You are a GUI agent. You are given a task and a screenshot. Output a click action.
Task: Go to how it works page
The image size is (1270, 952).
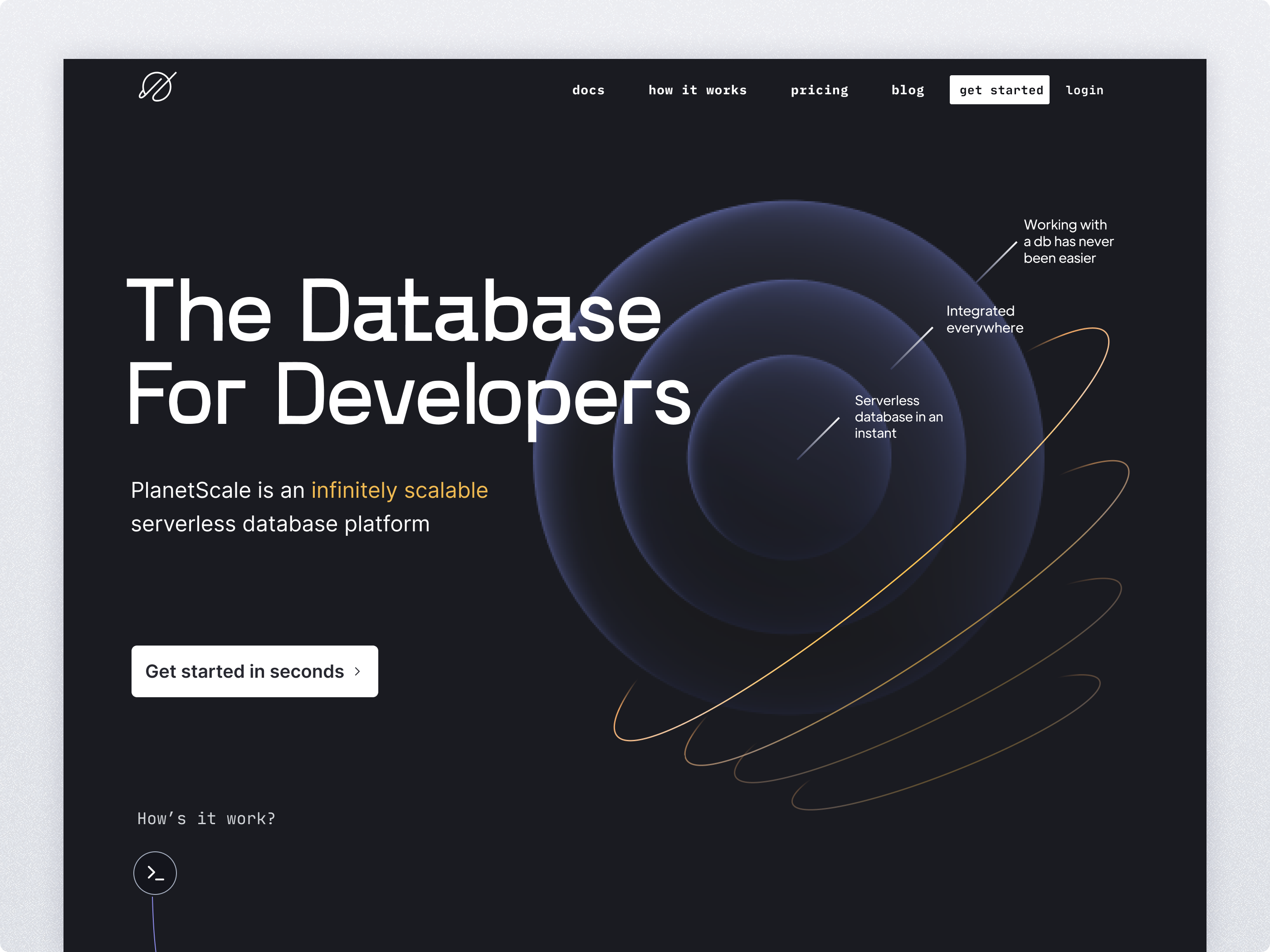click(x=697, y=90)
